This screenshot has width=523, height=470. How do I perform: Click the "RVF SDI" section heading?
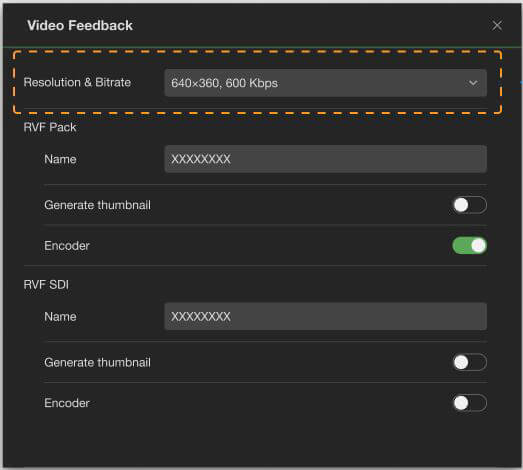click(46, 285)
